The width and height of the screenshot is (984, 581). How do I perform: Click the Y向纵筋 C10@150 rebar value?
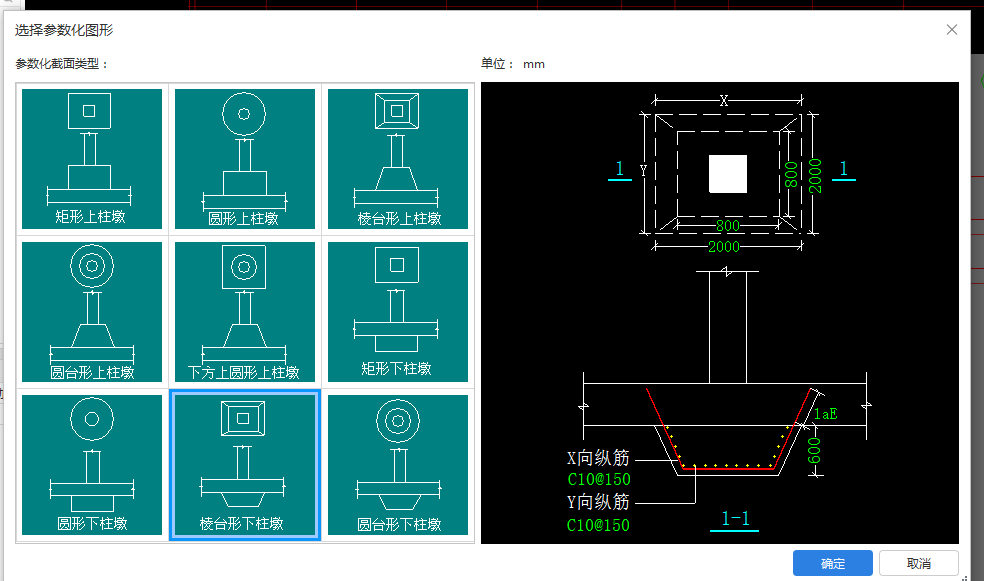tap(598, 525)
